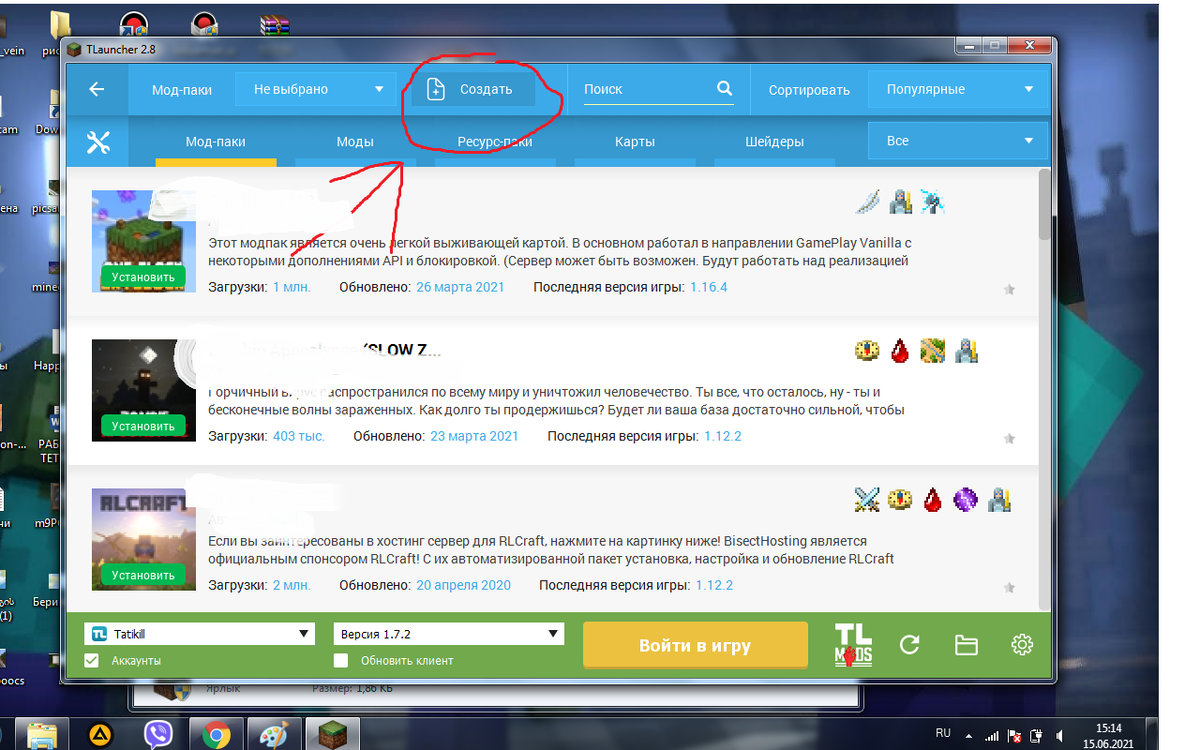Click the 26 марта 2021 update date
Screen dimensions: 1200x750
point(460,287)
